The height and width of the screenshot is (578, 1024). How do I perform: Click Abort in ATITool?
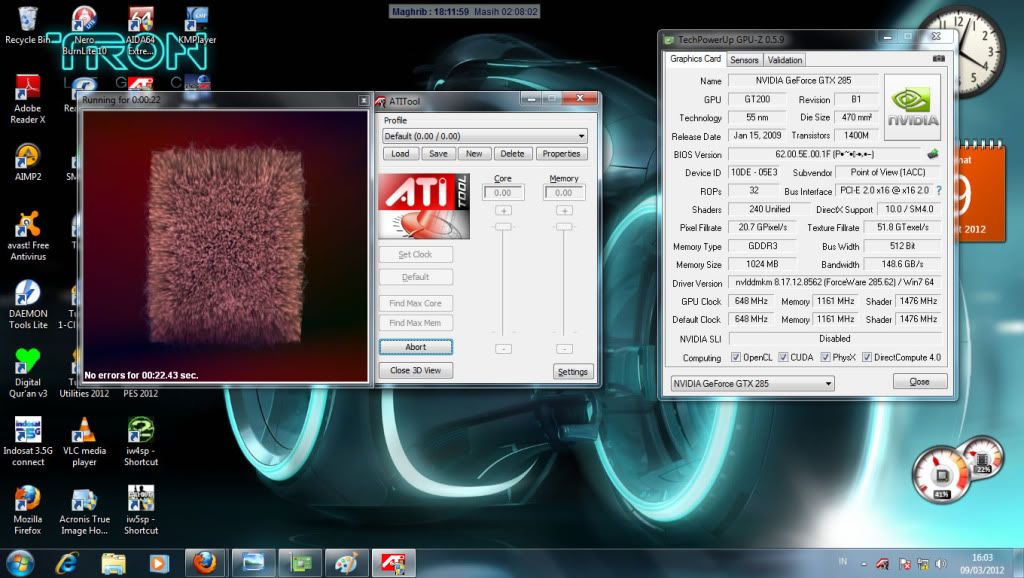(x=415, y=347)
